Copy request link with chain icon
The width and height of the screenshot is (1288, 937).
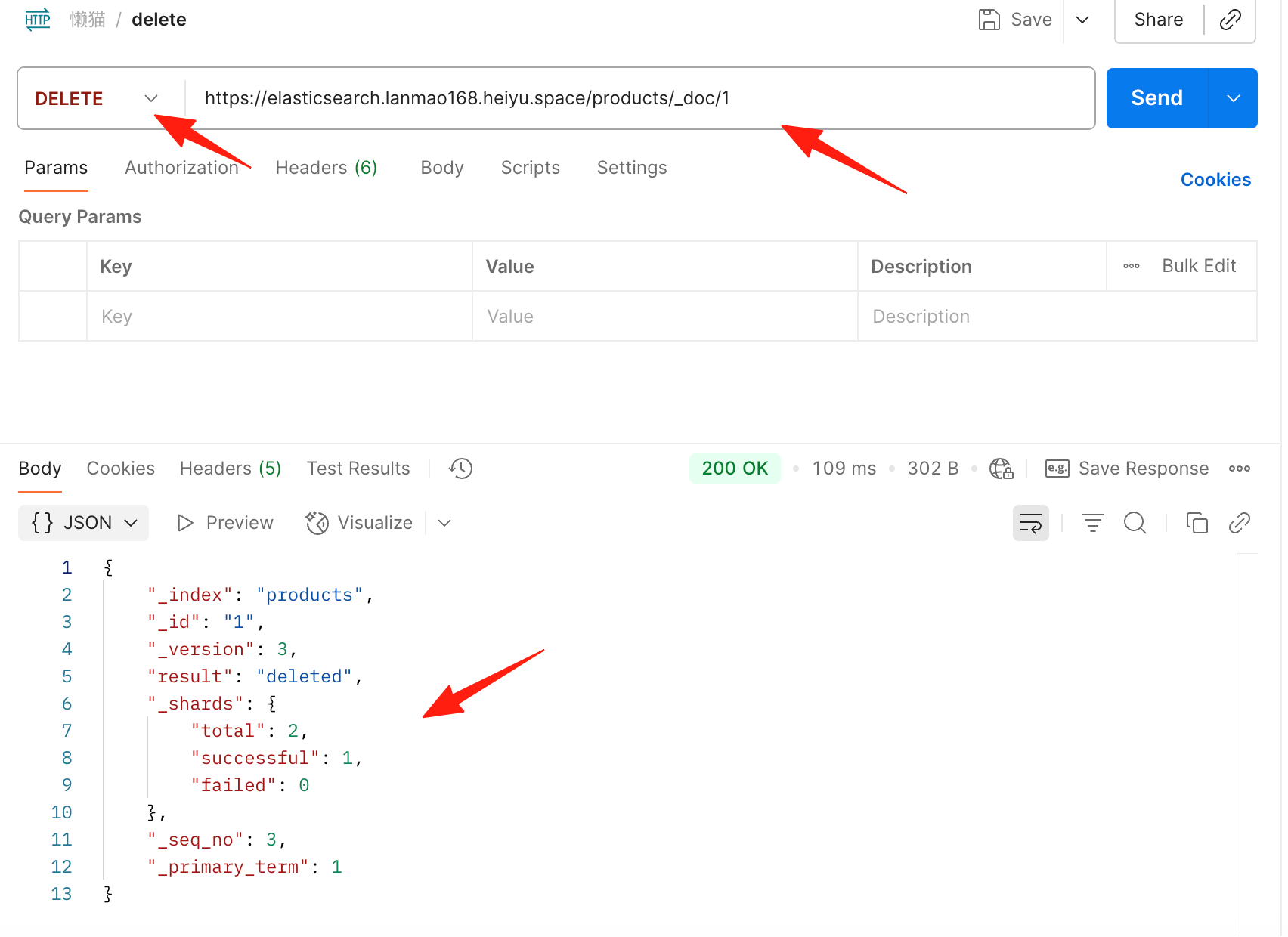(1230, 20)
